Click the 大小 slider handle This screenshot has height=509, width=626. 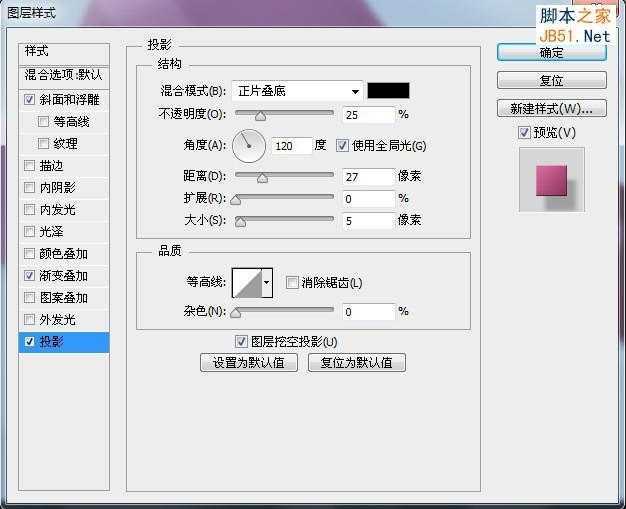[x=240, y=222]
